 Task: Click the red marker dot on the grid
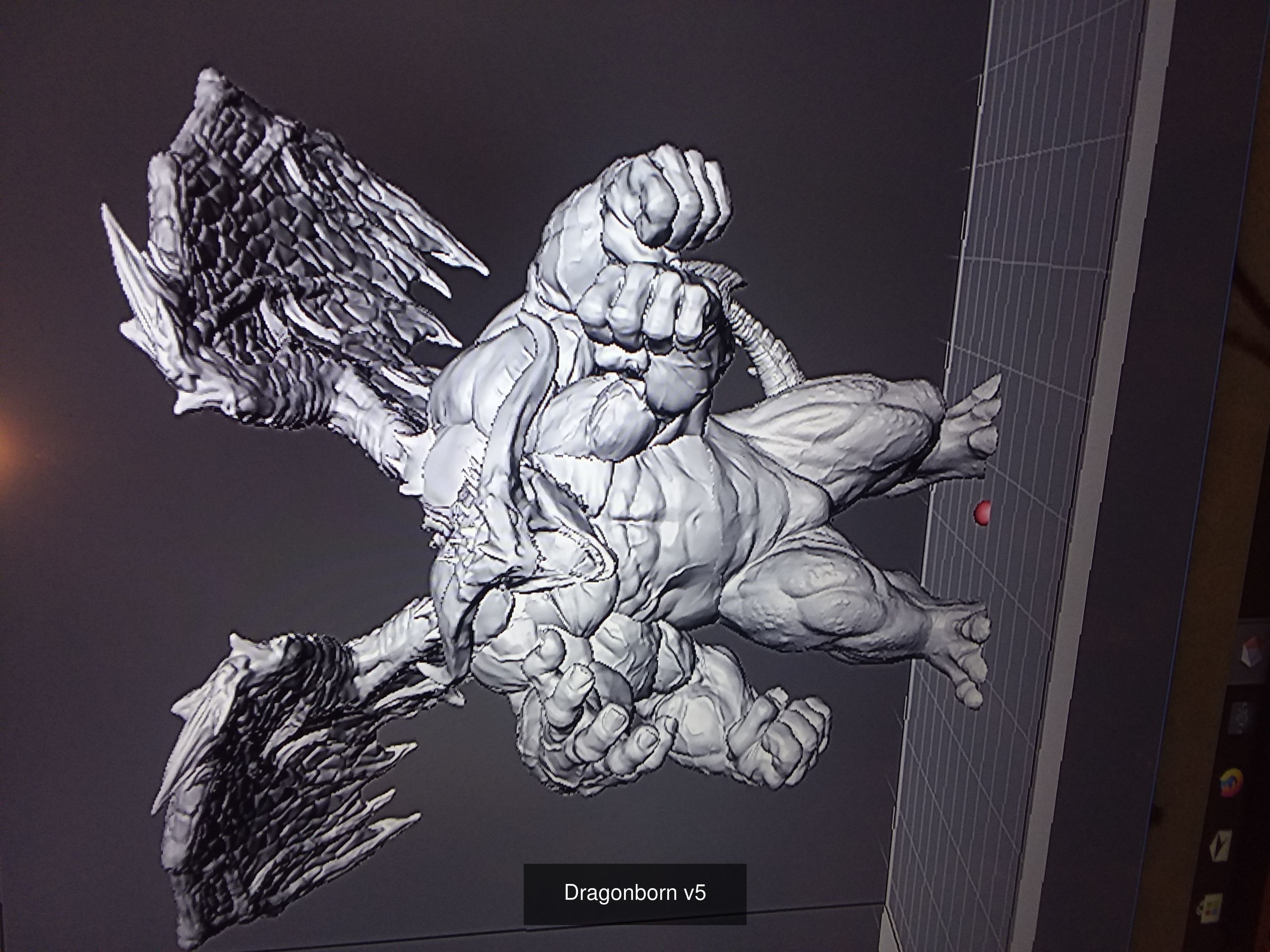[x=982, y=513]
